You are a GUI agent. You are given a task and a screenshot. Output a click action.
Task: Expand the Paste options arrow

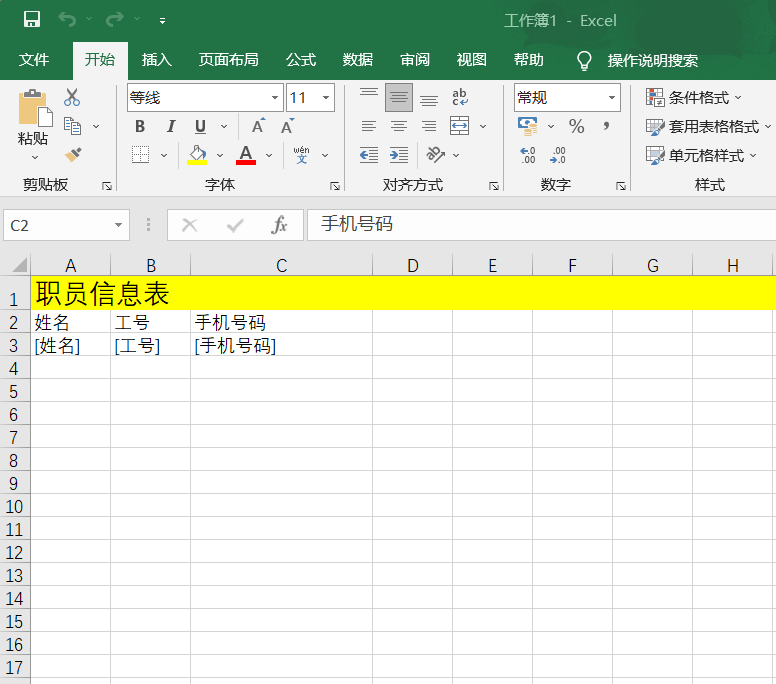pyautogui.click(x=35, y=157)
